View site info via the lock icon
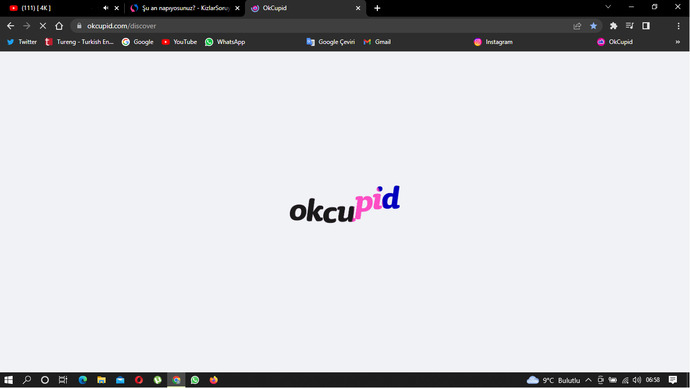 click(79, 26)
